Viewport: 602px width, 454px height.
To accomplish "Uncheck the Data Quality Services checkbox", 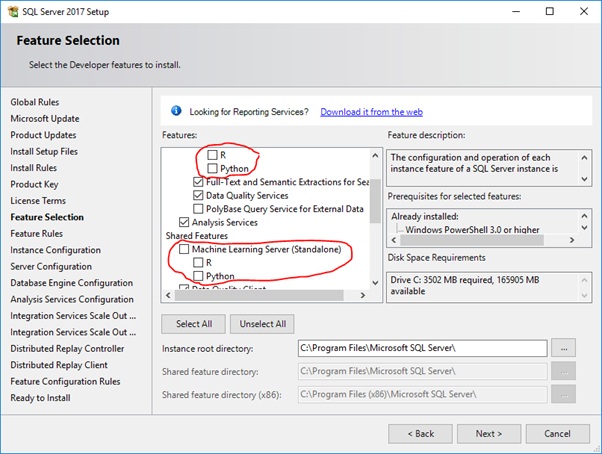I will tap(198, 195).
